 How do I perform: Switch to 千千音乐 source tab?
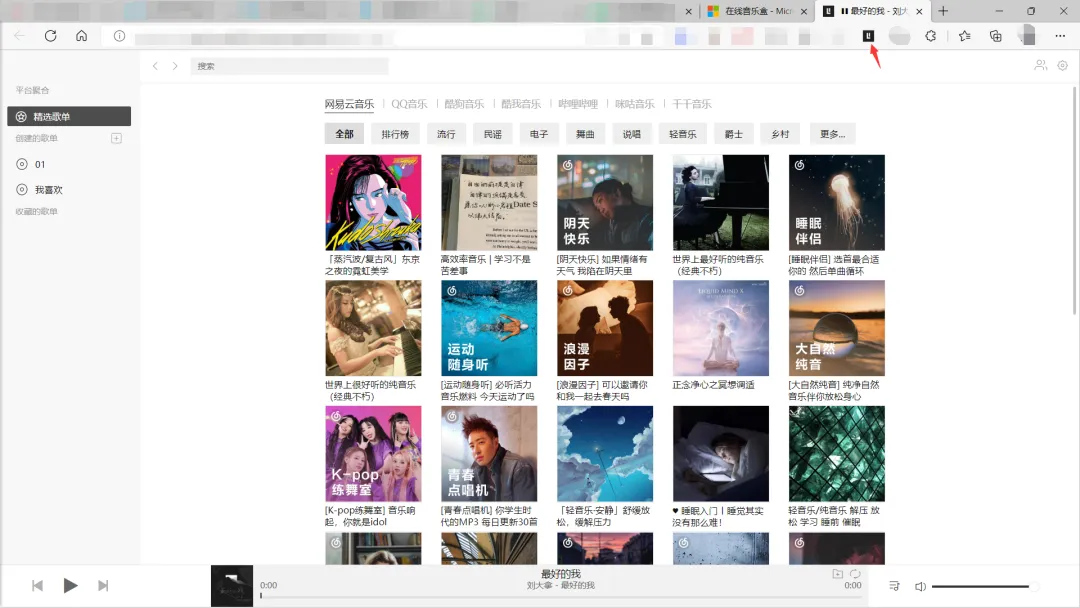point(692,104)
